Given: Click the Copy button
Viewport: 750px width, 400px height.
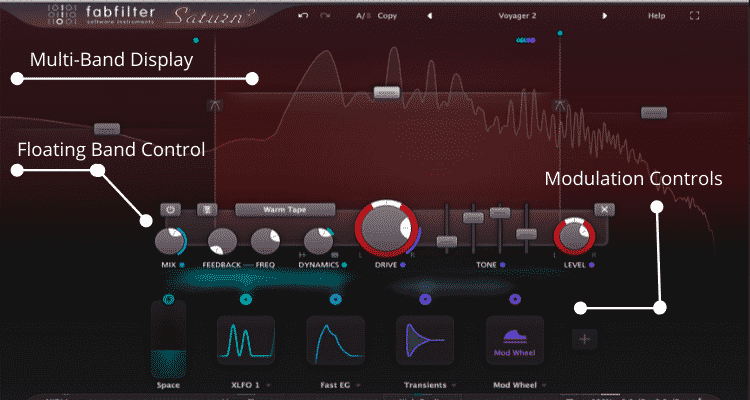Looking at the screenshot, I should pyautogui.click(x=387, y=17).
